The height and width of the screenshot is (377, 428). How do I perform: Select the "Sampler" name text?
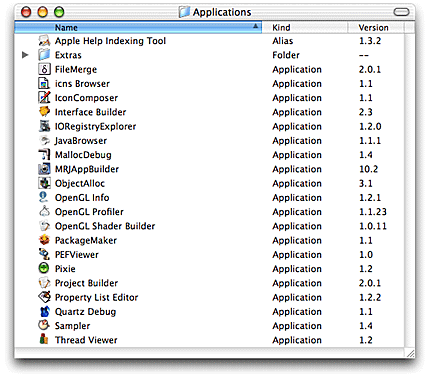coord(72,326)
